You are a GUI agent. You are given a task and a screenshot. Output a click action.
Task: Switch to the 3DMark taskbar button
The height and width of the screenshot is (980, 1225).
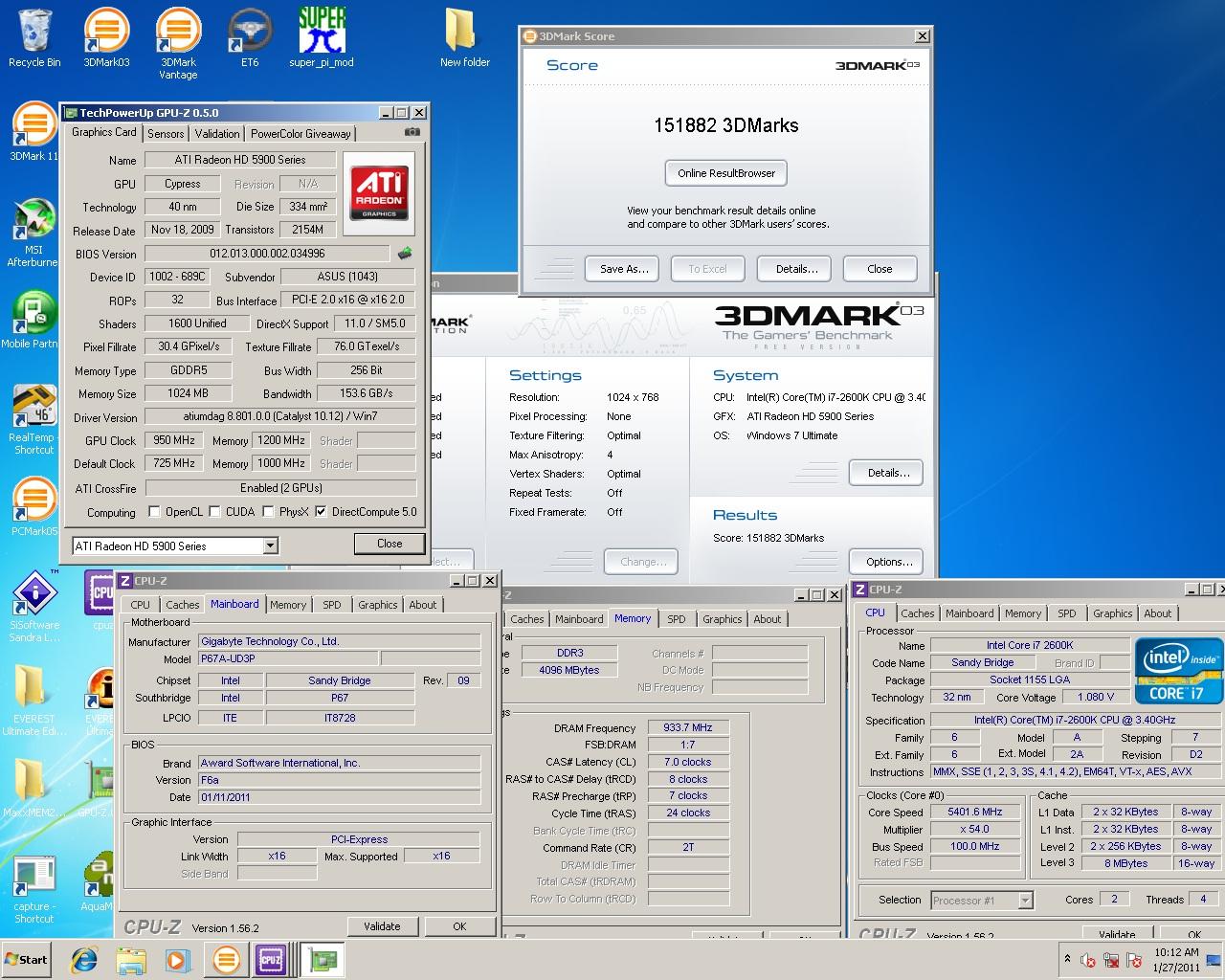[227, 960]
